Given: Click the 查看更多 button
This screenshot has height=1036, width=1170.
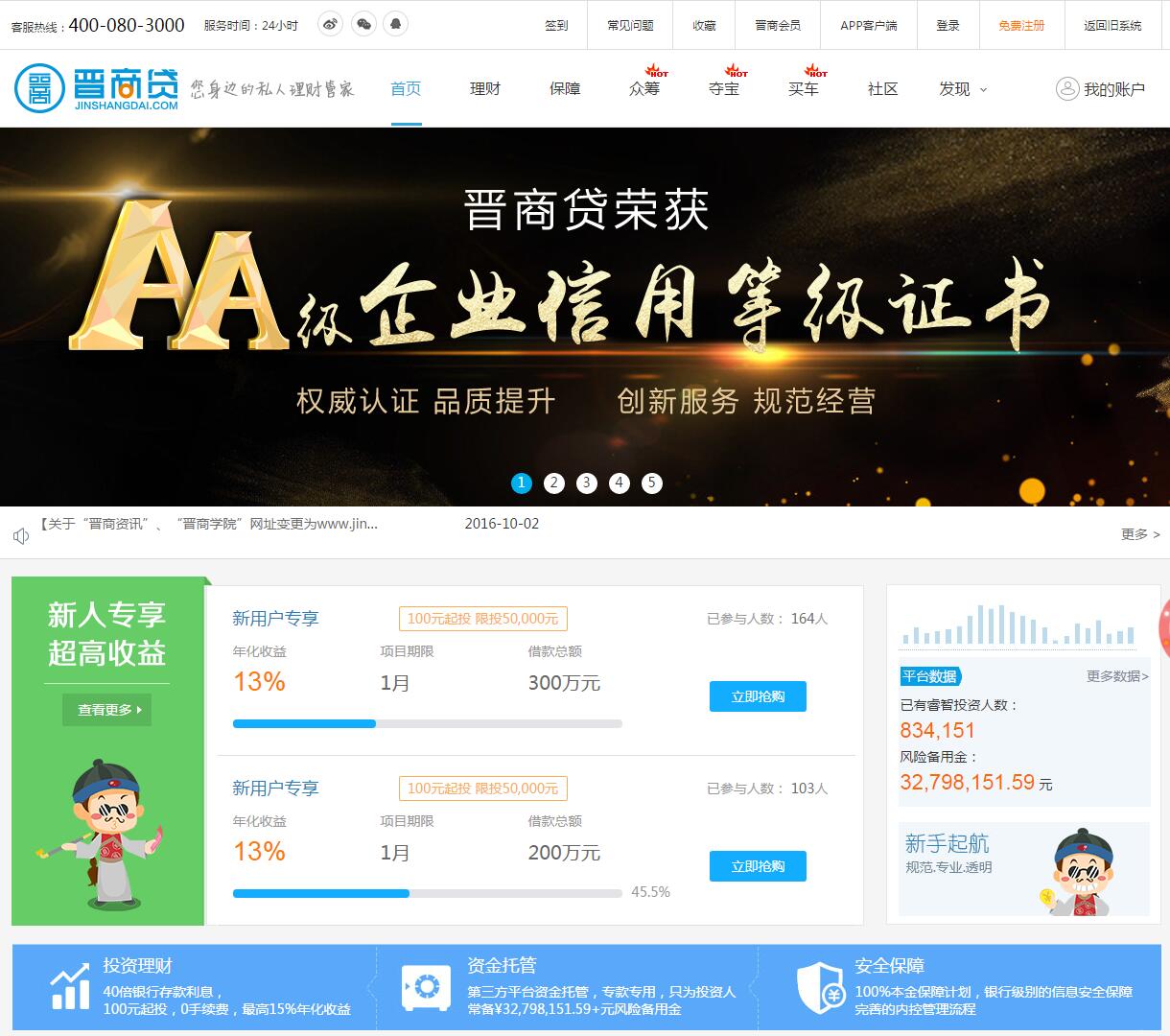Looking at the screenshot, I should click(107, 710).
